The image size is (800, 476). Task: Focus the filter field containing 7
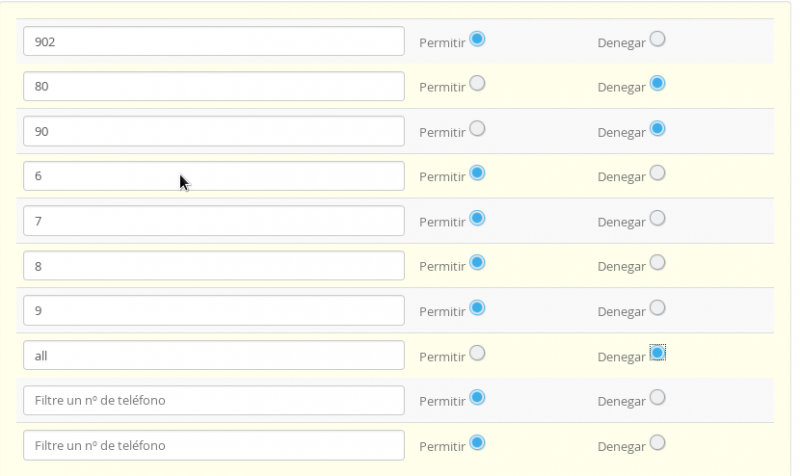213,221
